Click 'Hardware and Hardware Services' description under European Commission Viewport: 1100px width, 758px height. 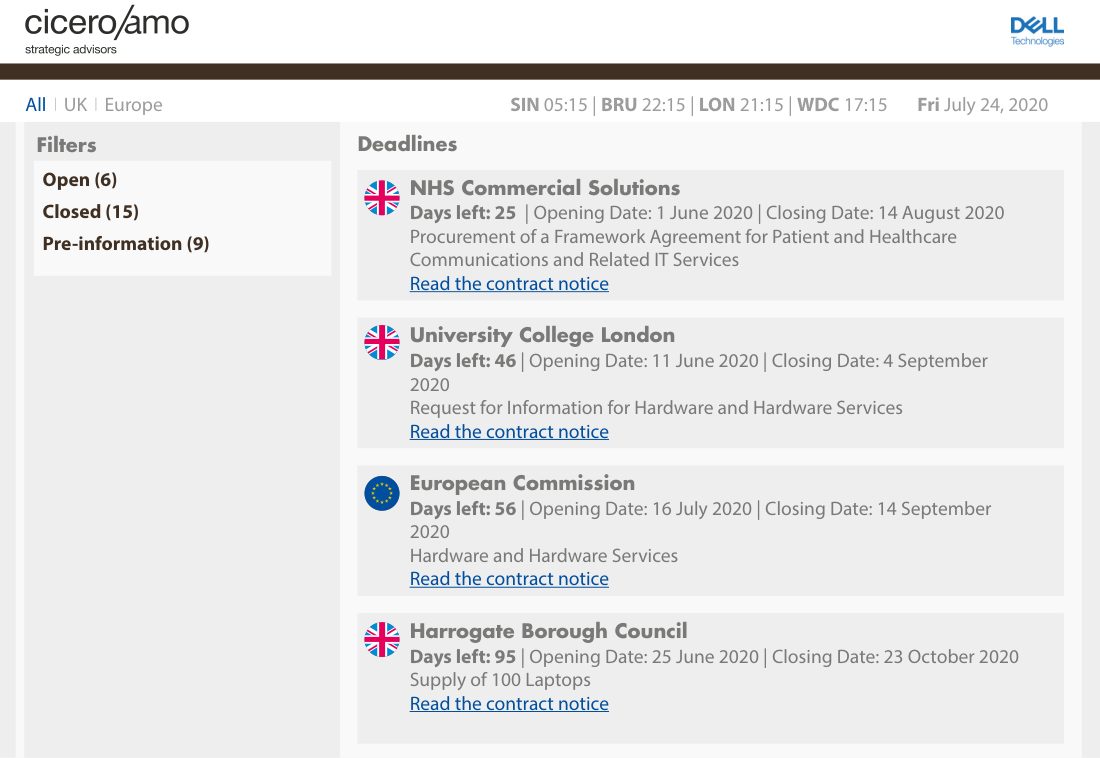[x=544, y=556]
